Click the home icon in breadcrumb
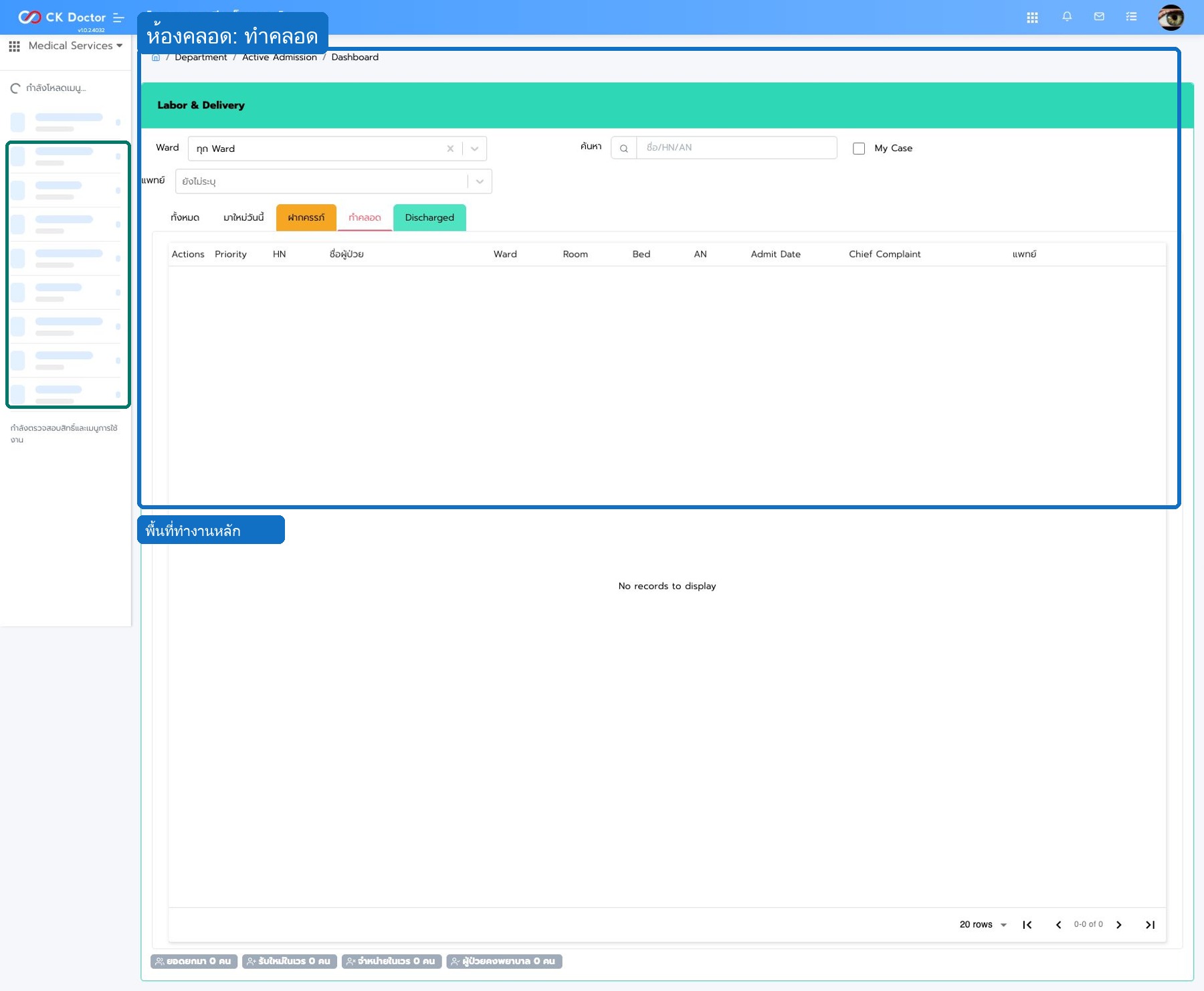 pos(156,58)
